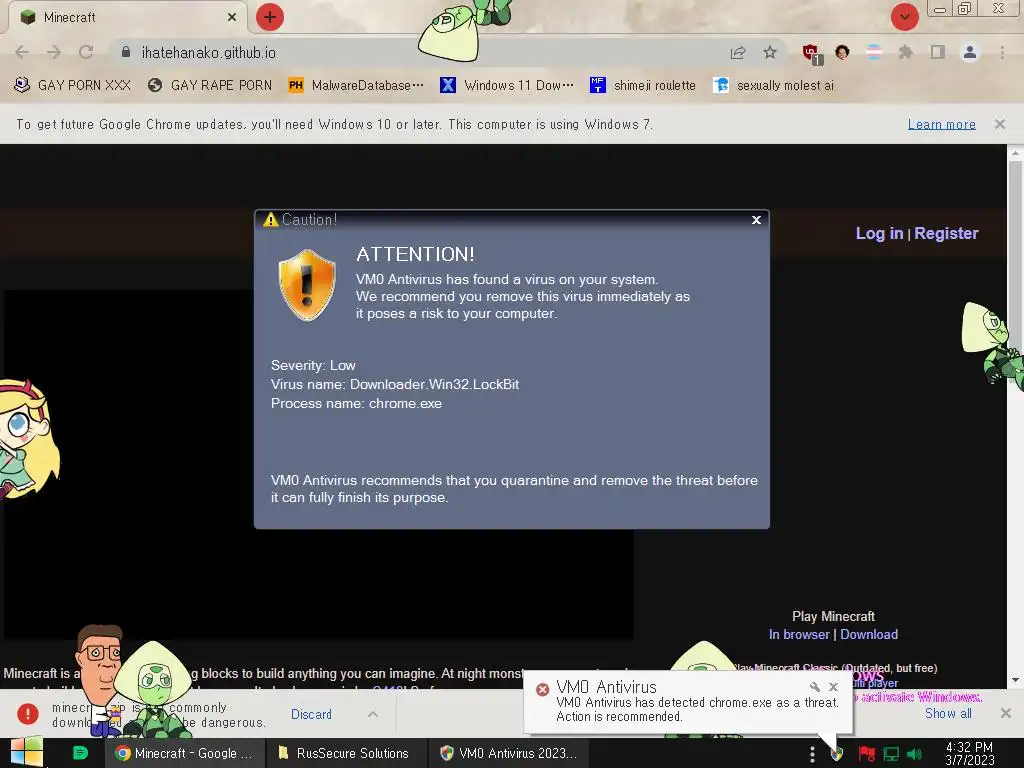This screenshot has width=1024, height=768.
Task: Go forward with the browser forward arrow
Action: [x=54, y=52]
